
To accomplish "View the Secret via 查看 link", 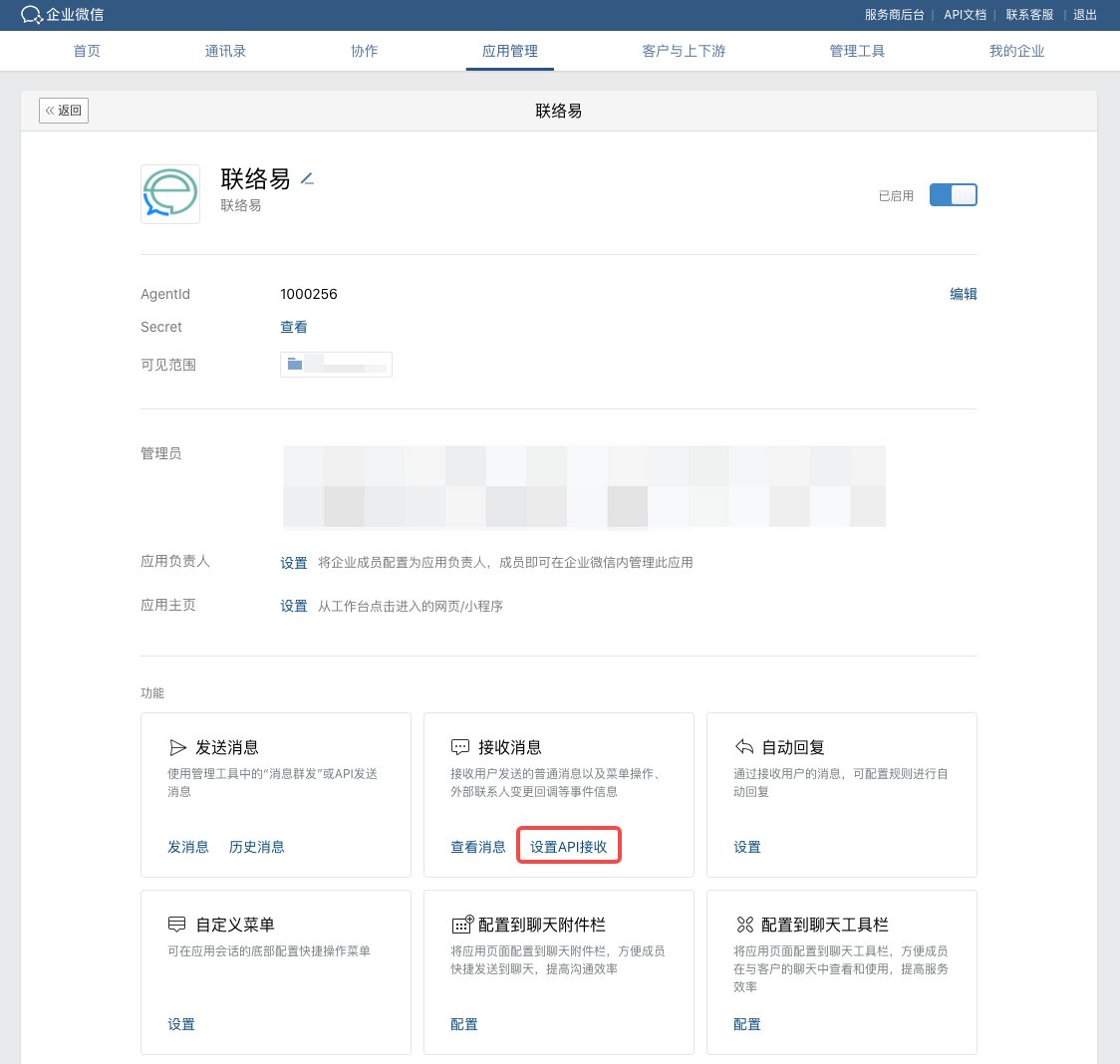I will (x=294, y=327).
